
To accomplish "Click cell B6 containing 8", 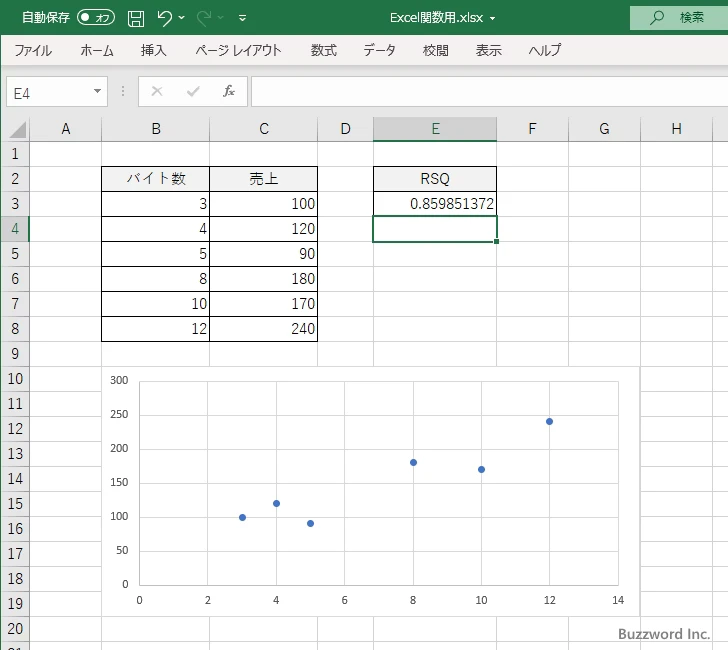I will [x=156, y=279].
